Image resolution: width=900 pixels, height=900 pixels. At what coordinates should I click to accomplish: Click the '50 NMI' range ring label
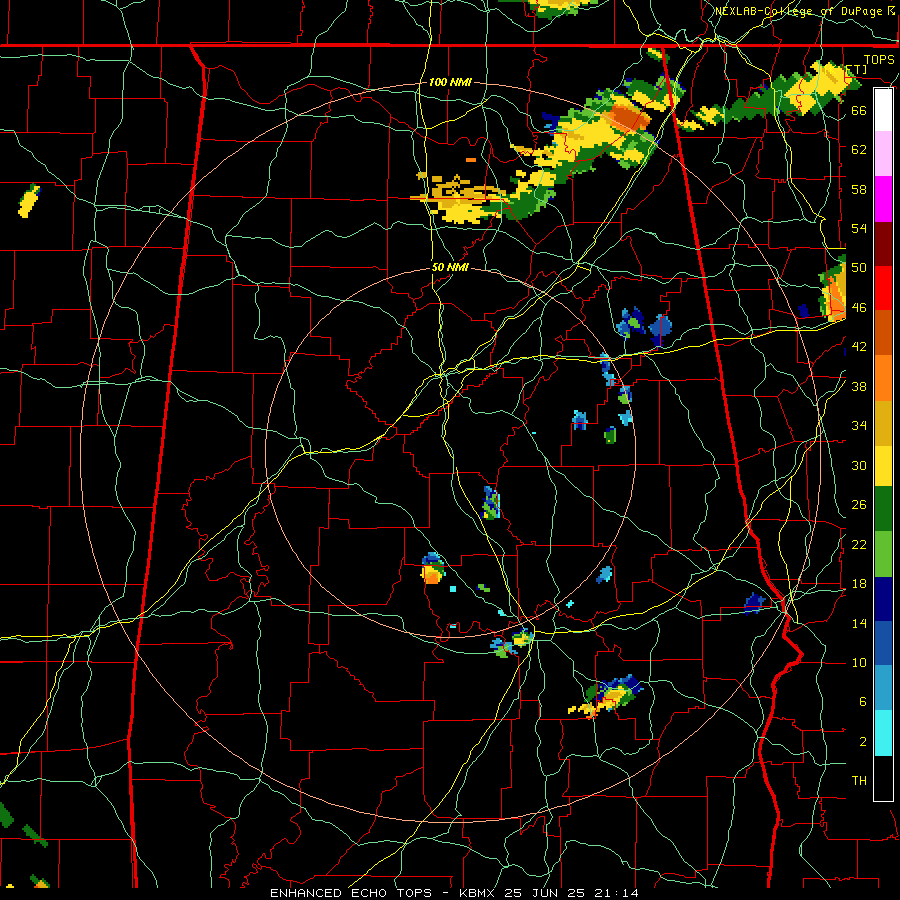click(450, 267)
